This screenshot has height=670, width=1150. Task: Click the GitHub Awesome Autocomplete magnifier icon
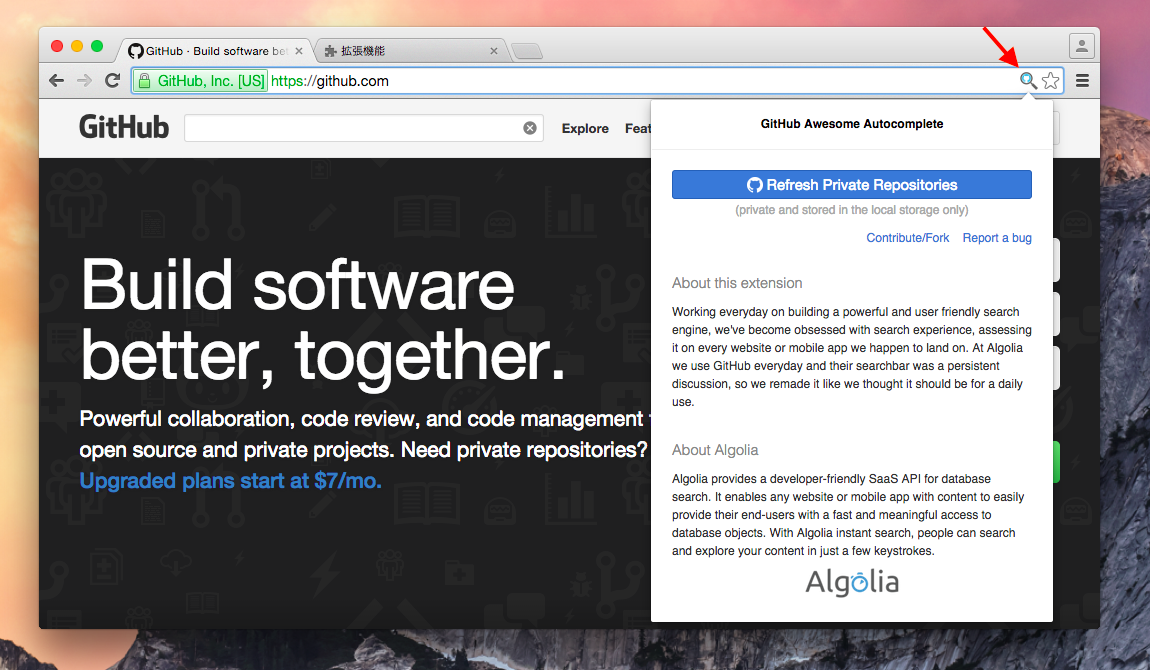(x=1028, y=81)
